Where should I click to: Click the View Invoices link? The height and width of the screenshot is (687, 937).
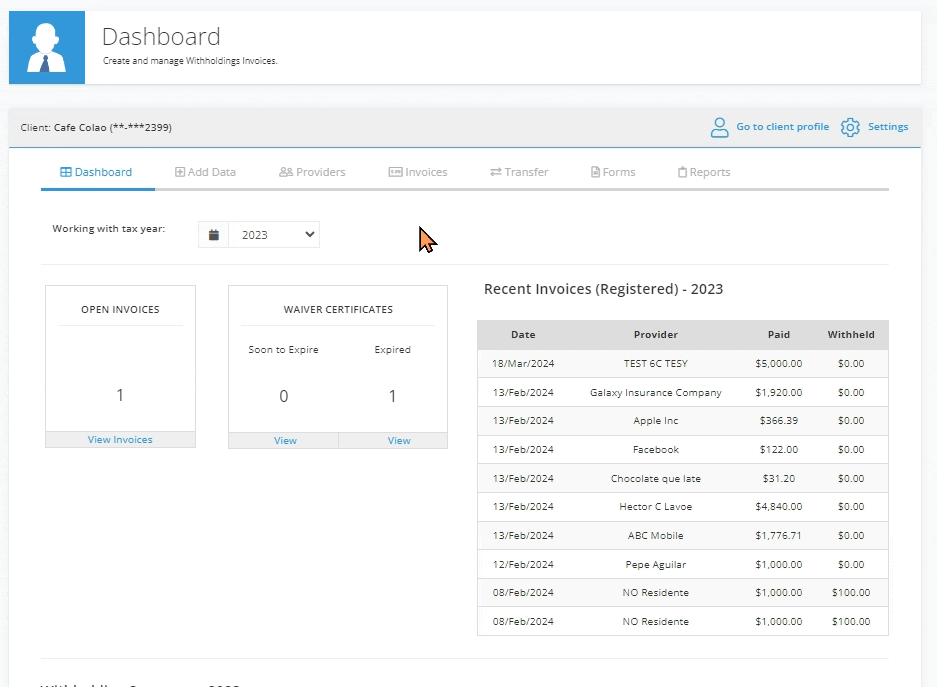point(120,440)
